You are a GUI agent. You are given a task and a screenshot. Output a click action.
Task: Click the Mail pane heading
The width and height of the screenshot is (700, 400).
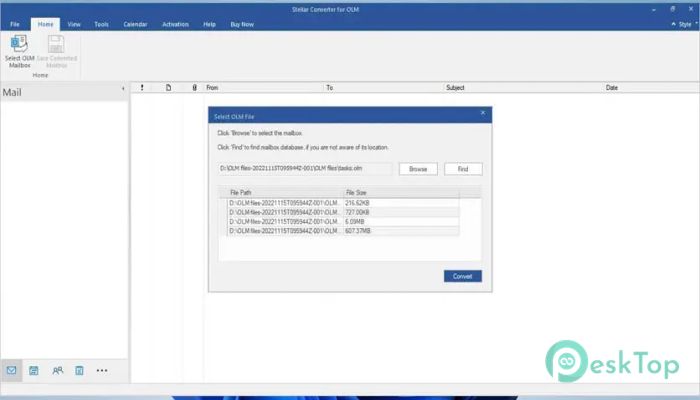coord(12,92)
